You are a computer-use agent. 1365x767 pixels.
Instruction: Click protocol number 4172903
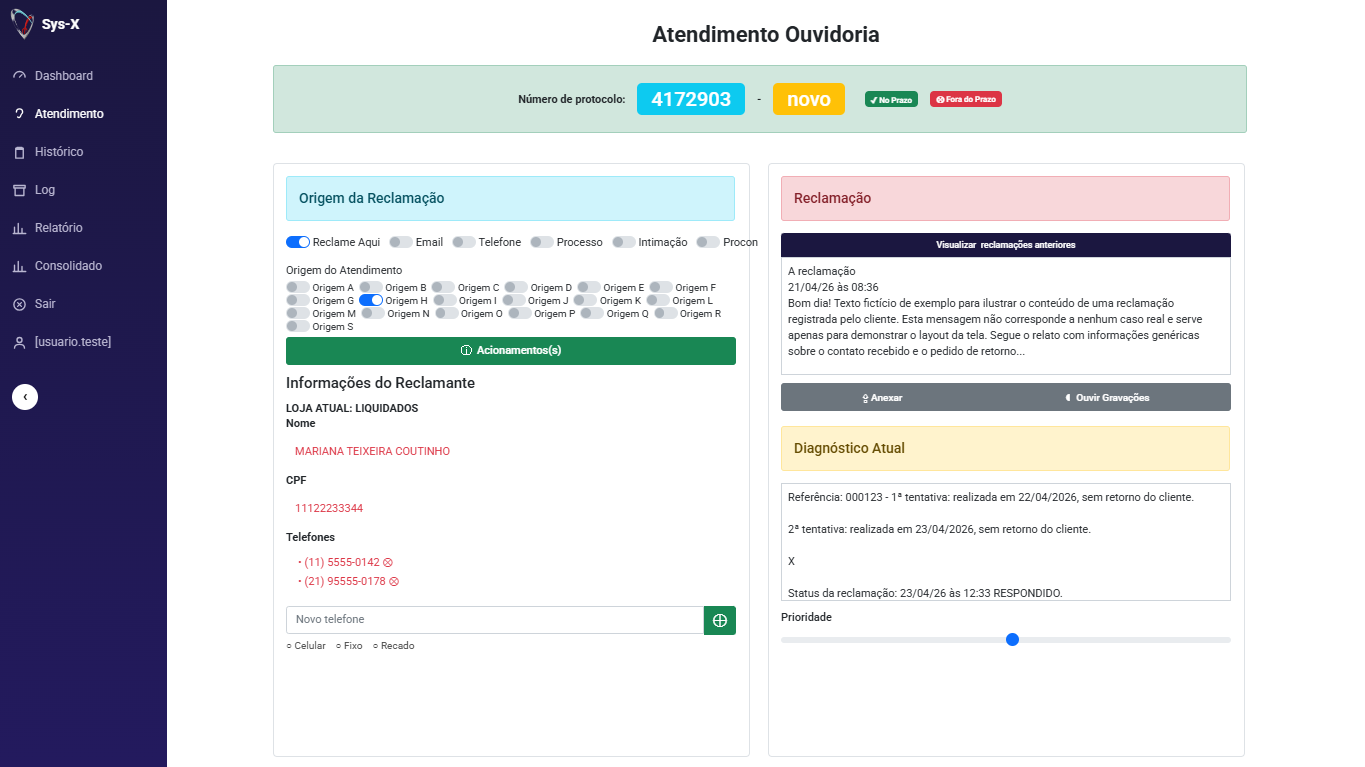[691, 99]
